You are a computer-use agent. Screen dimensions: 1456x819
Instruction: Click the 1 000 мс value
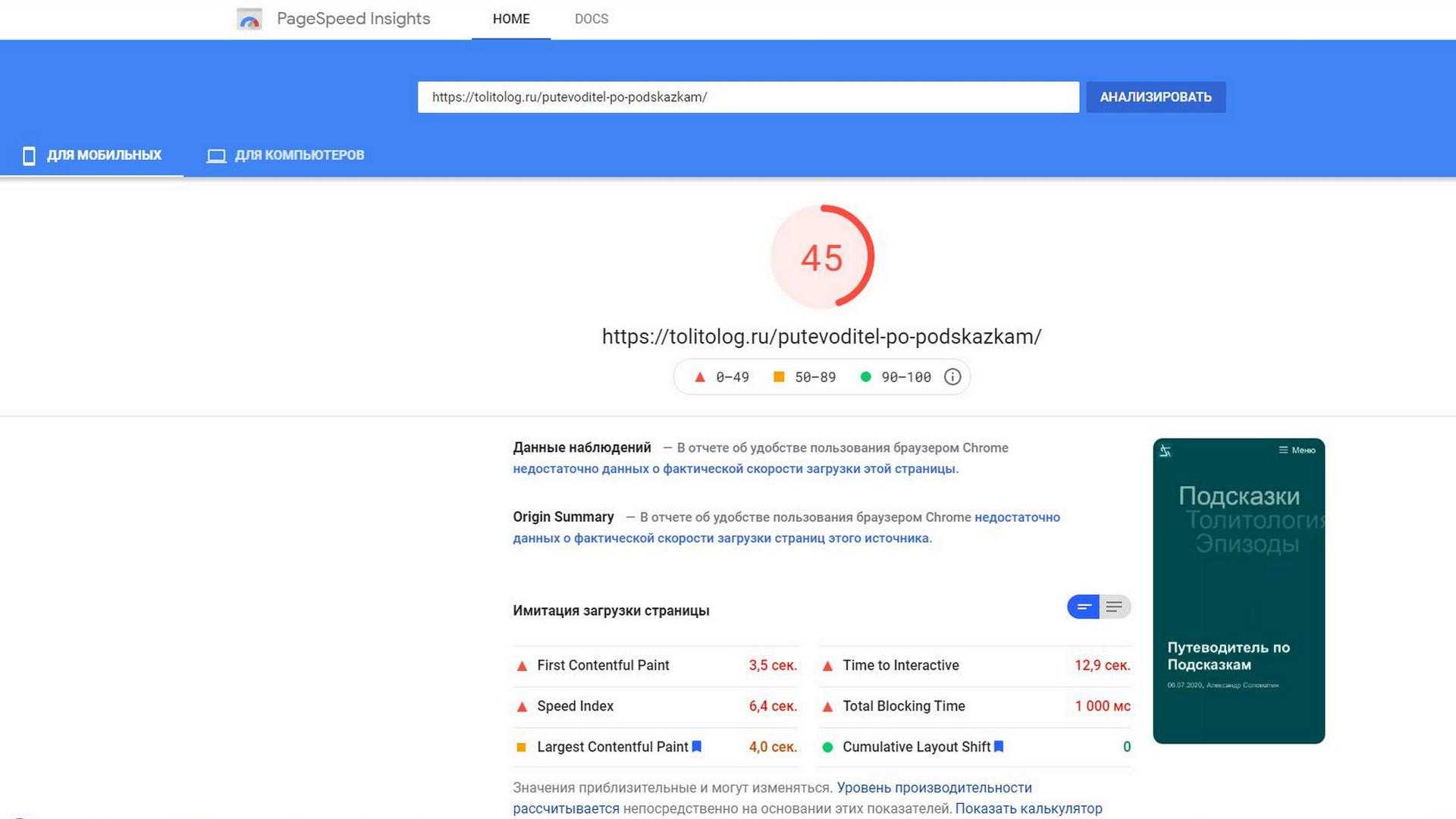click(x=1103, y=707)
